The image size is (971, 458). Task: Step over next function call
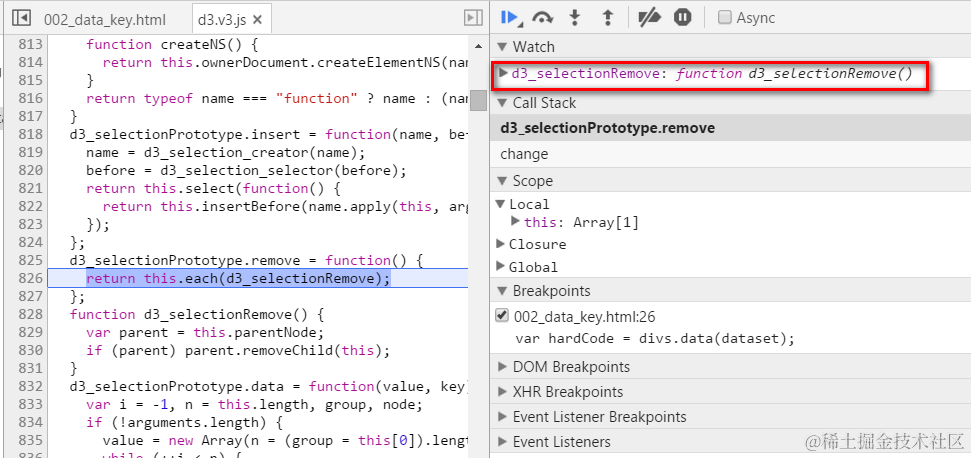542,18
